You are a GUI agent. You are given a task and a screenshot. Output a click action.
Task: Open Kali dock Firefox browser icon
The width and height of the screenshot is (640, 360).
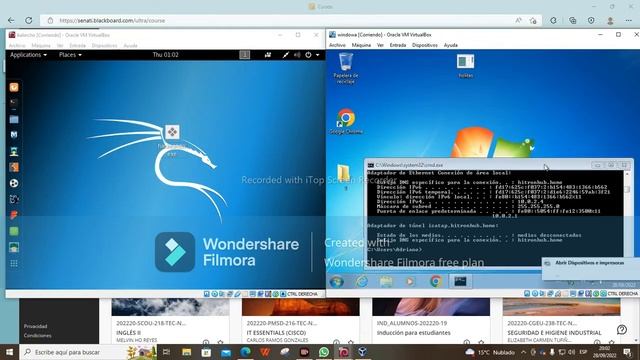click(14, 87)
